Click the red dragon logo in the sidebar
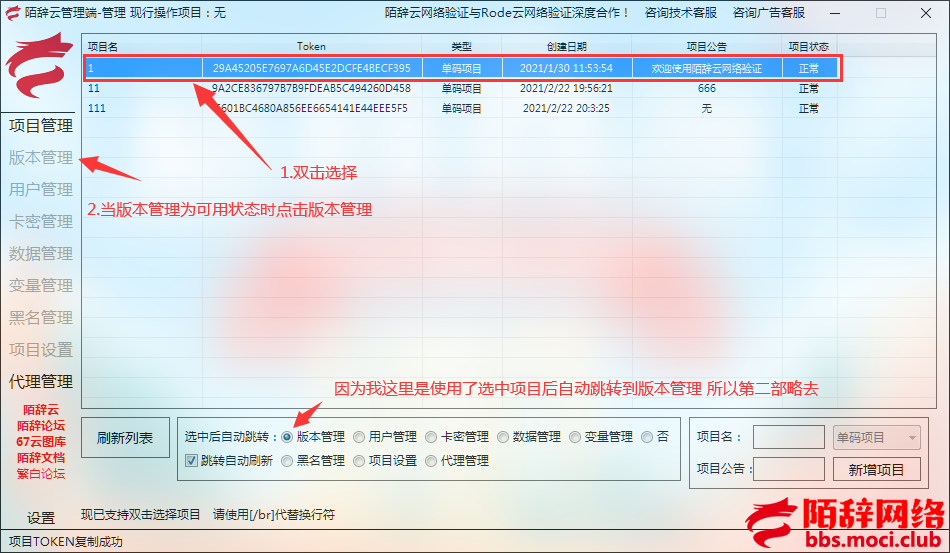The height and width of the screenshot is (553, 950). (x=39, y=66)
